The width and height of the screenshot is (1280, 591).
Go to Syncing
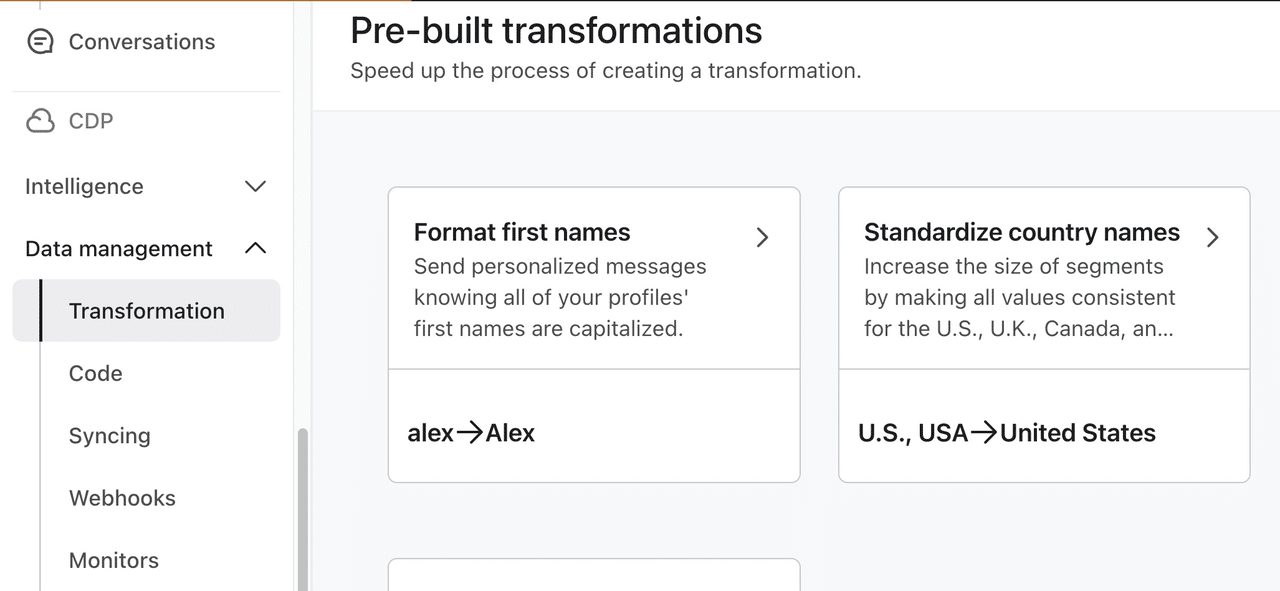point(109,435)
